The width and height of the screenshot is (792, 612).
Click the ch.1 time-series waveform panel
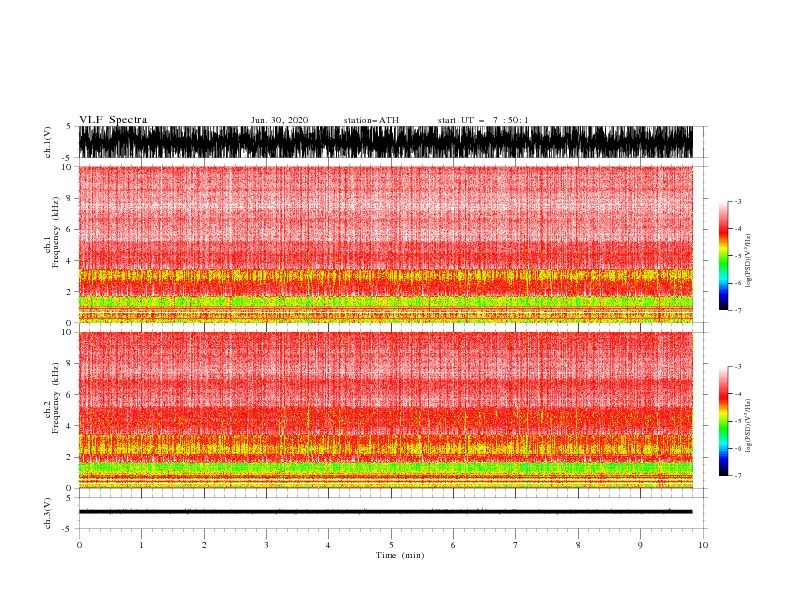385,142
